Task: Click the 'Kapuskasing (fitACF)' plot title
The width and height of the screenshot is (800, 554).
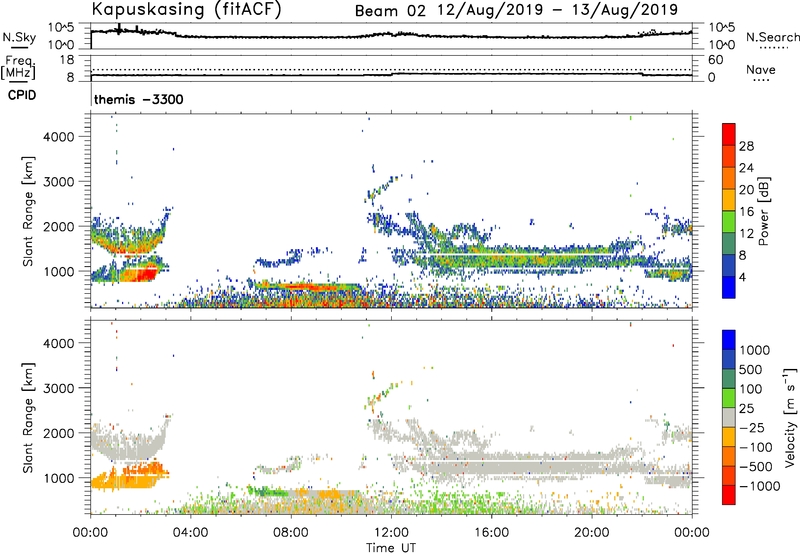Action: pyautogui.click(x=186, y=9)
